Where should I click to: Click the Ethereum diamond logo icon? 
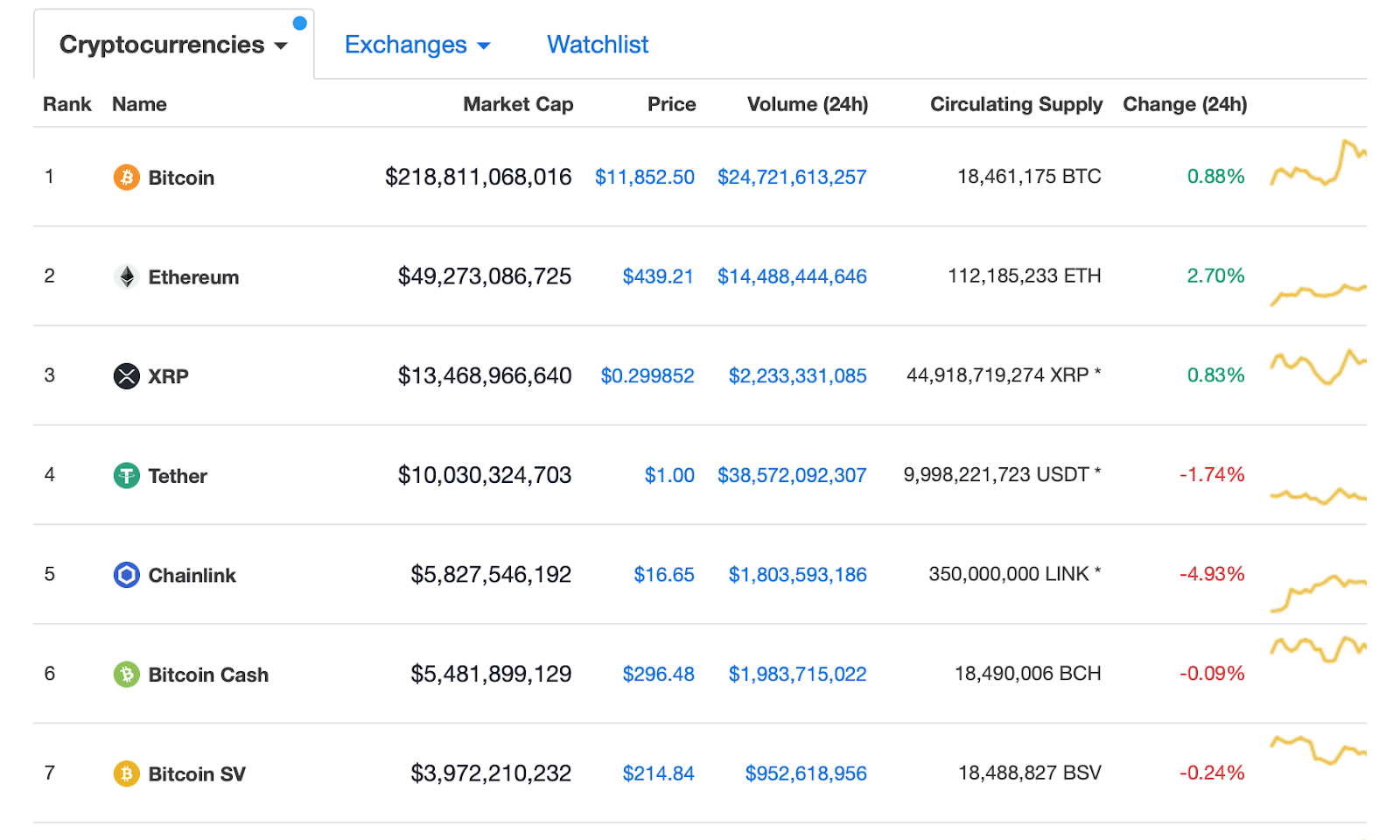(126, 277)
